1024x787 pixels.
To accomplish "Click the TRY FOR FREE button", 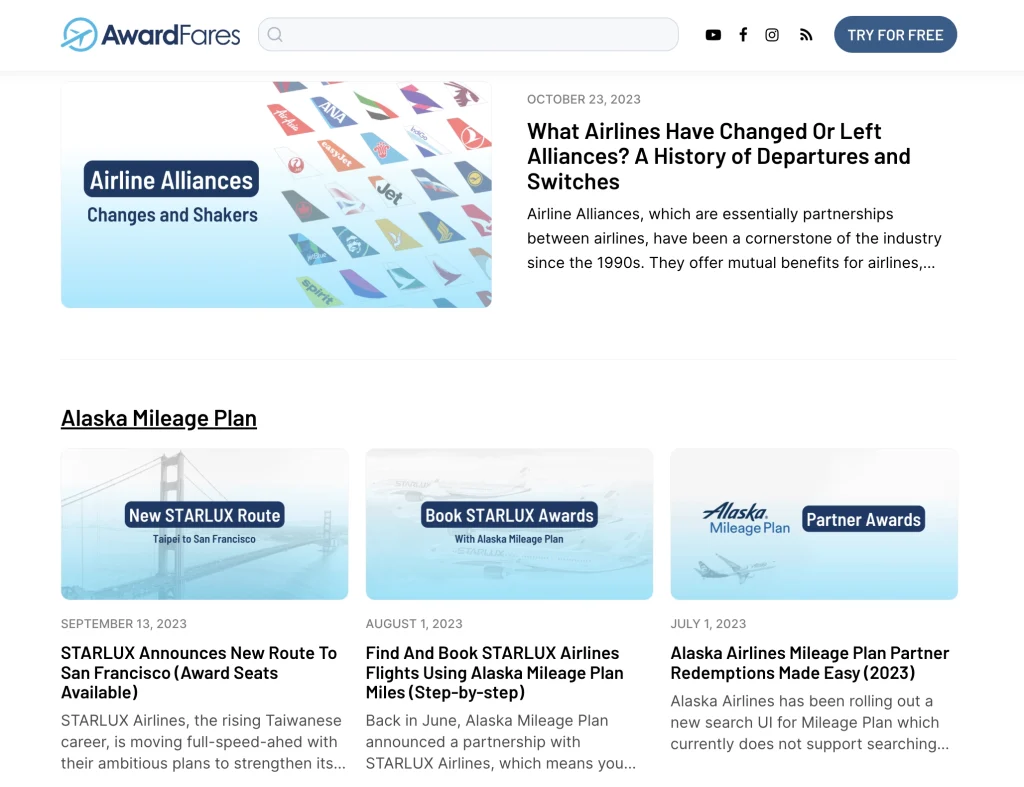I will click(x=895, y=35).
